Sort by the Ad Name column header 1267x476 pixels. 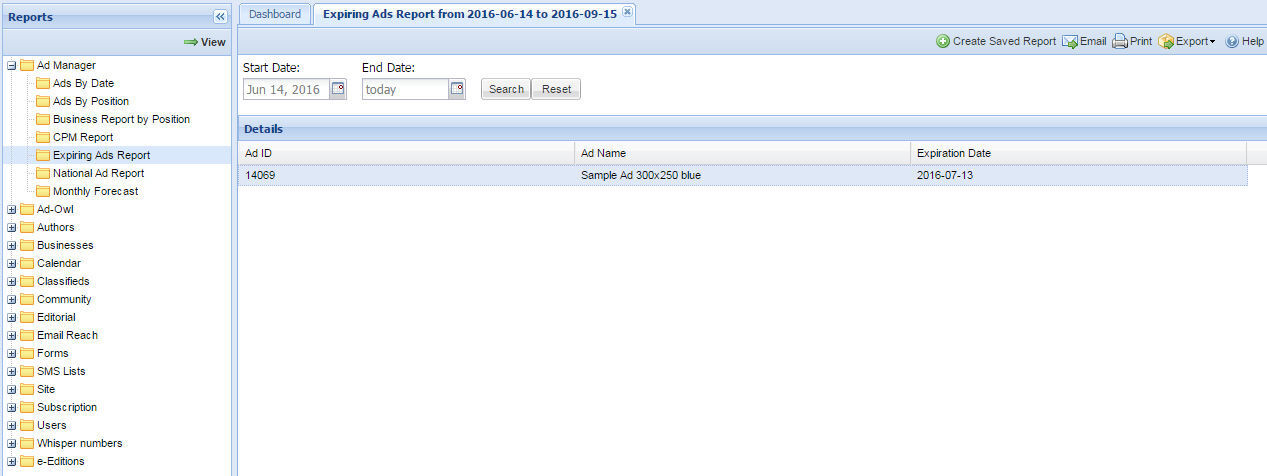742,153
